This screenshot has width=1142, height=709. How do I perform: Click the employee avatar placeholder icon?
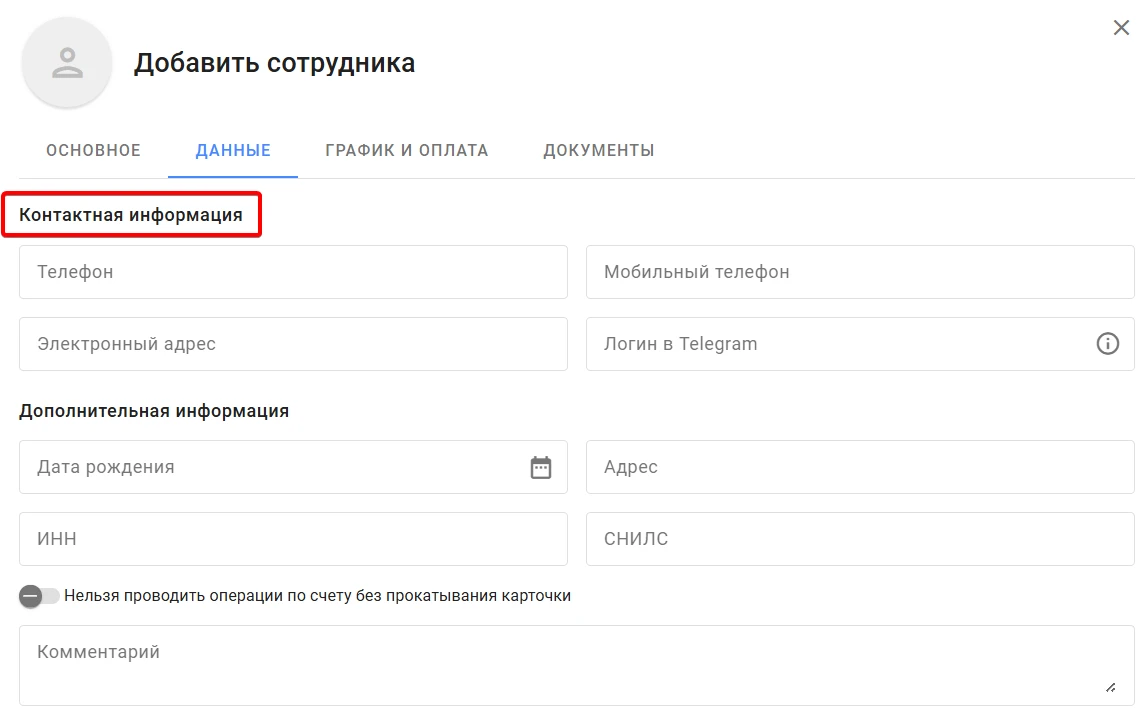(67, 63)
